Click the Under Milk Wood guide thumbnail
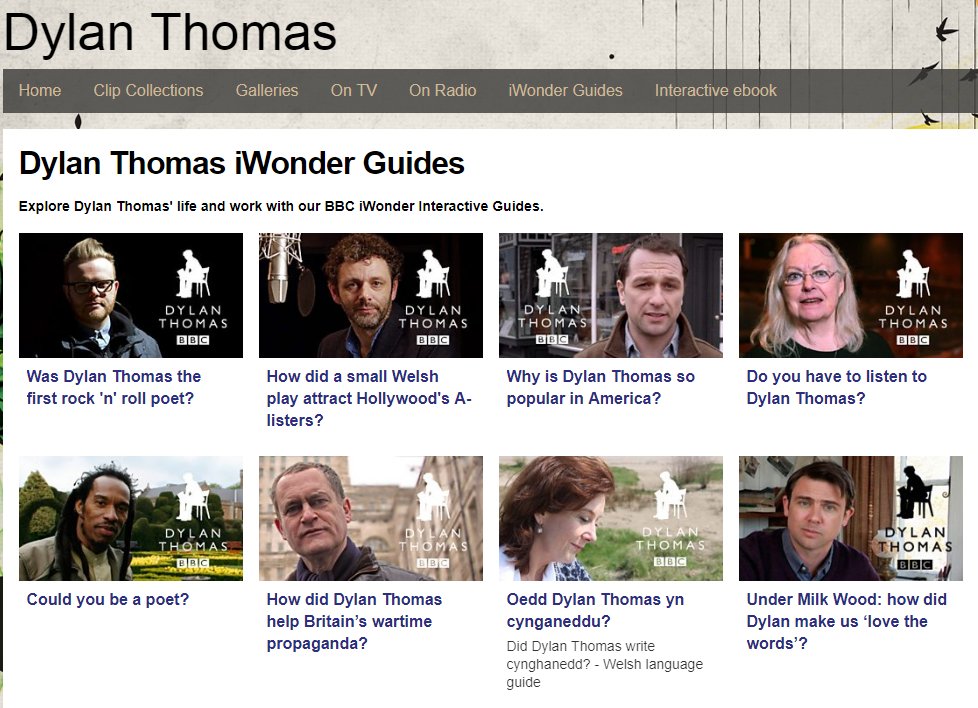The image size is (978, 708). click(x=851, y=518)
